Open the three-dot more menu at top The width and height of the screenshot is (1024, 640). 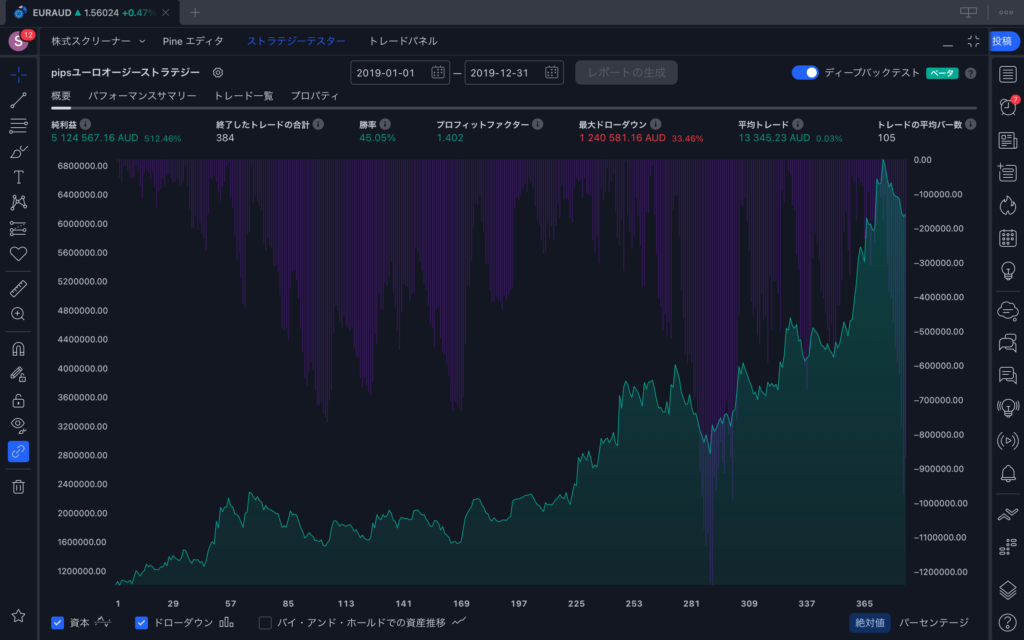click(x=1006, y=12)
